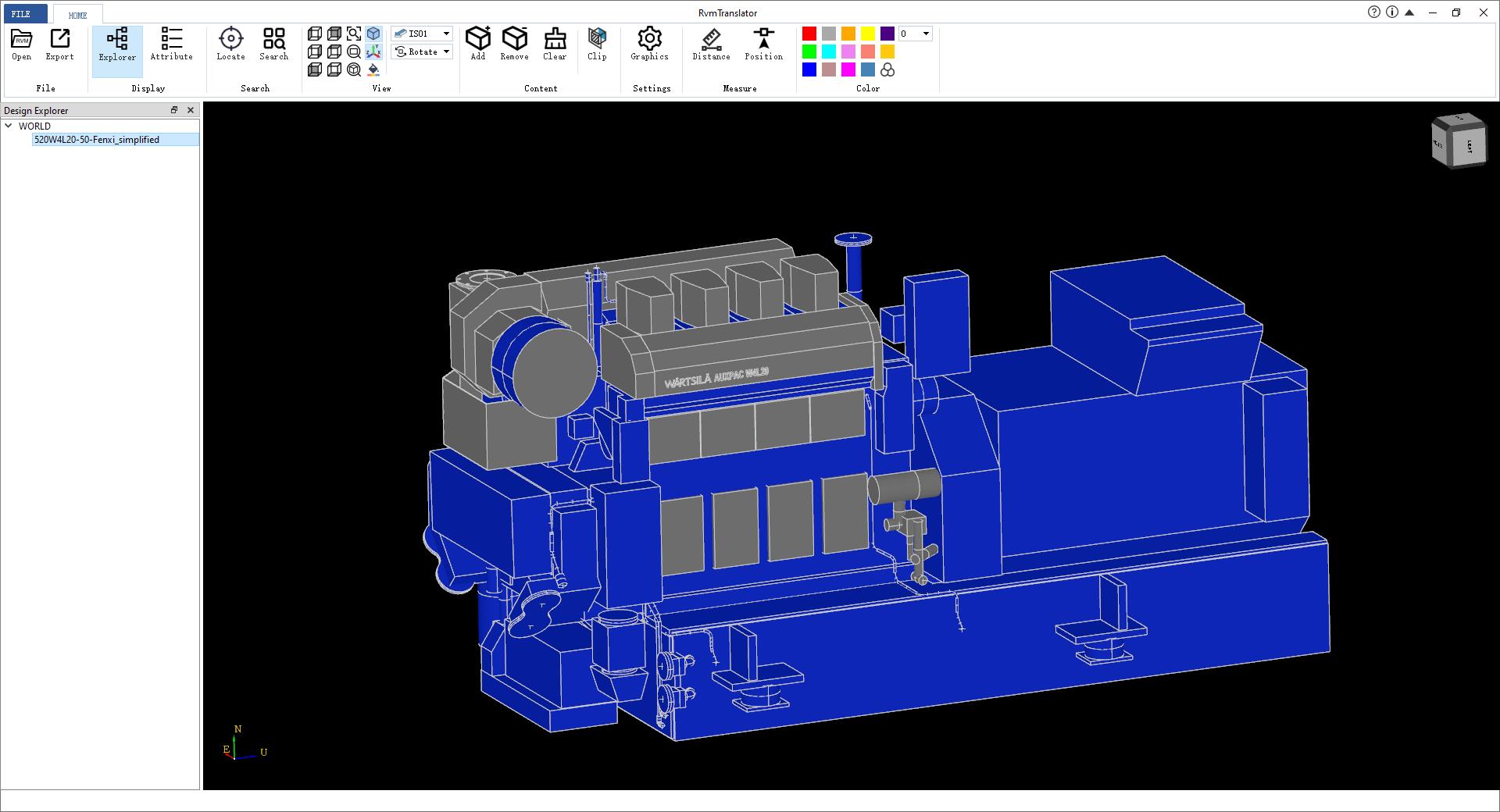Image resolution: width=1500 pixels, height=812 pixels.
Task: Pick the green color swatch
Action: click(809, 52)
